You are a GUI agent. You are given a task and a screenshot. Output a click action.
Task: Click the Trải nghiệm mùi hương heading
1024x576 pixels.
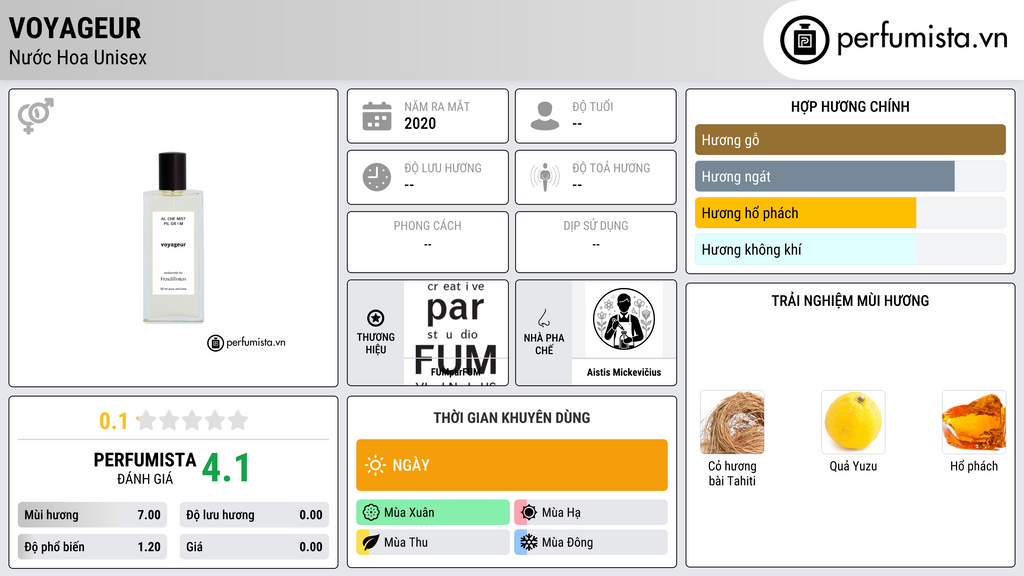pos(850,301)
